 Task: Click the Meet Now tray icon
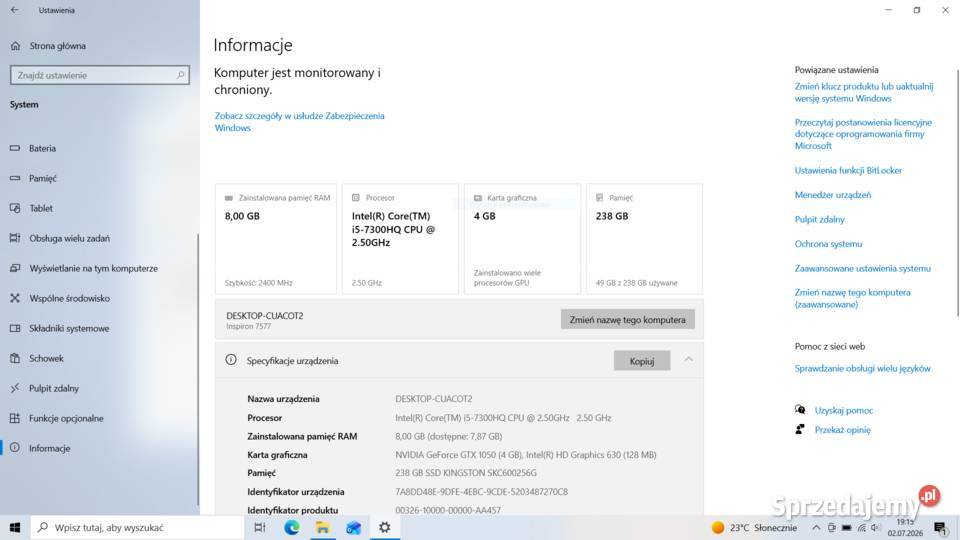point(831,527)
